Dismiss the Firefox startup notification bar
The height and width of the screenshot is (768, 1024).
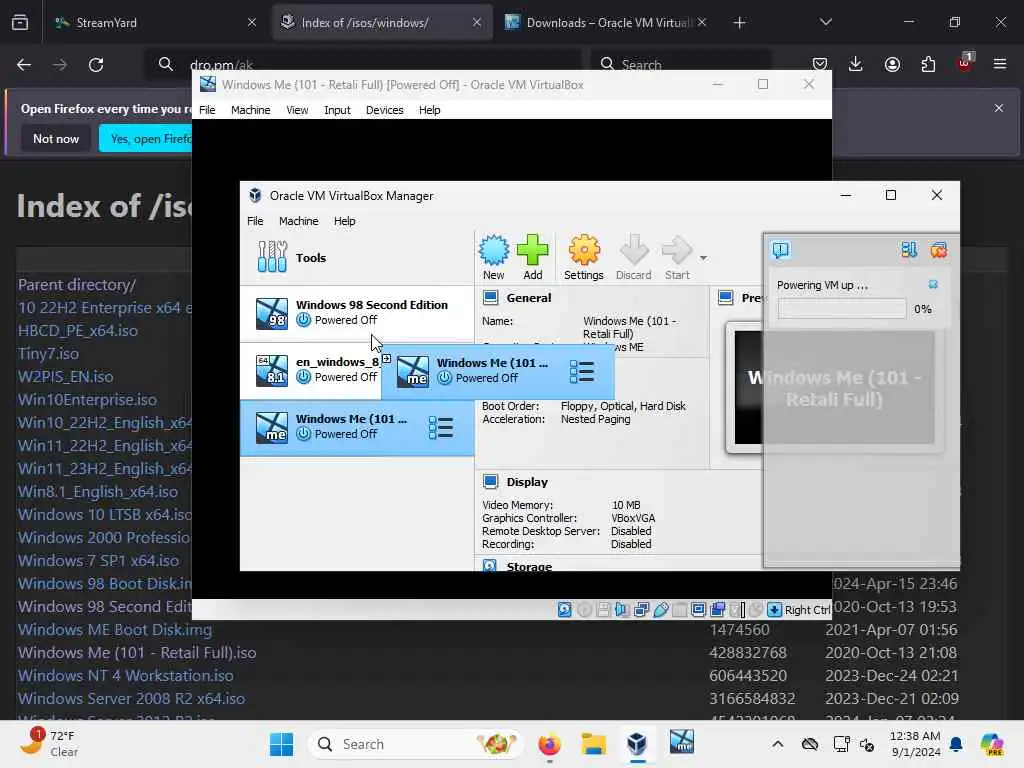click(999, 108)
